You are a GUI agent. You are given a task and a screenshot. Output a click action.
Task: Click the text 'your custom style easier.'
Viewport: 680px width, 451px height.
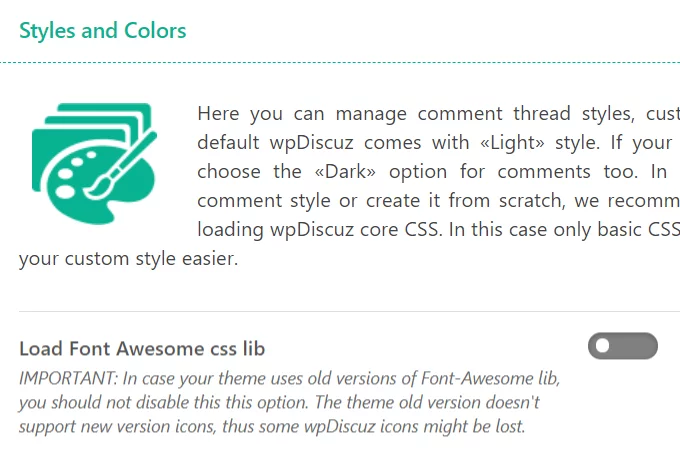(x=129, y=259)
